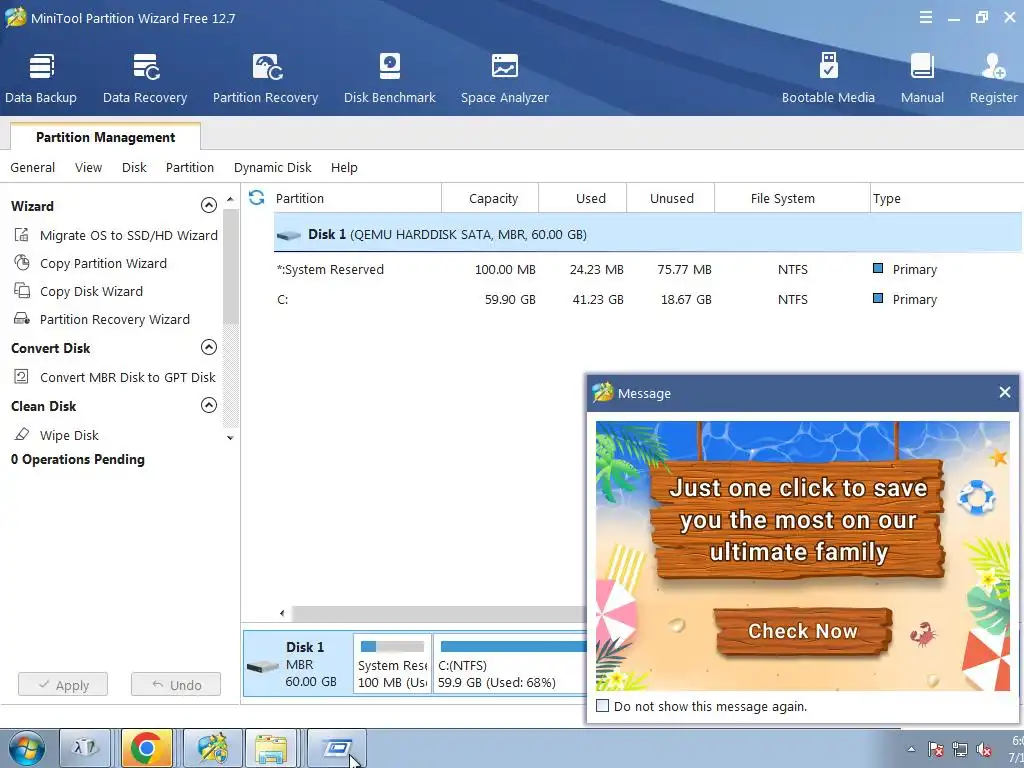Select the System Reserved partition row
The image size is (1024, 768).
pyautogui.click(x=648, y=269)
